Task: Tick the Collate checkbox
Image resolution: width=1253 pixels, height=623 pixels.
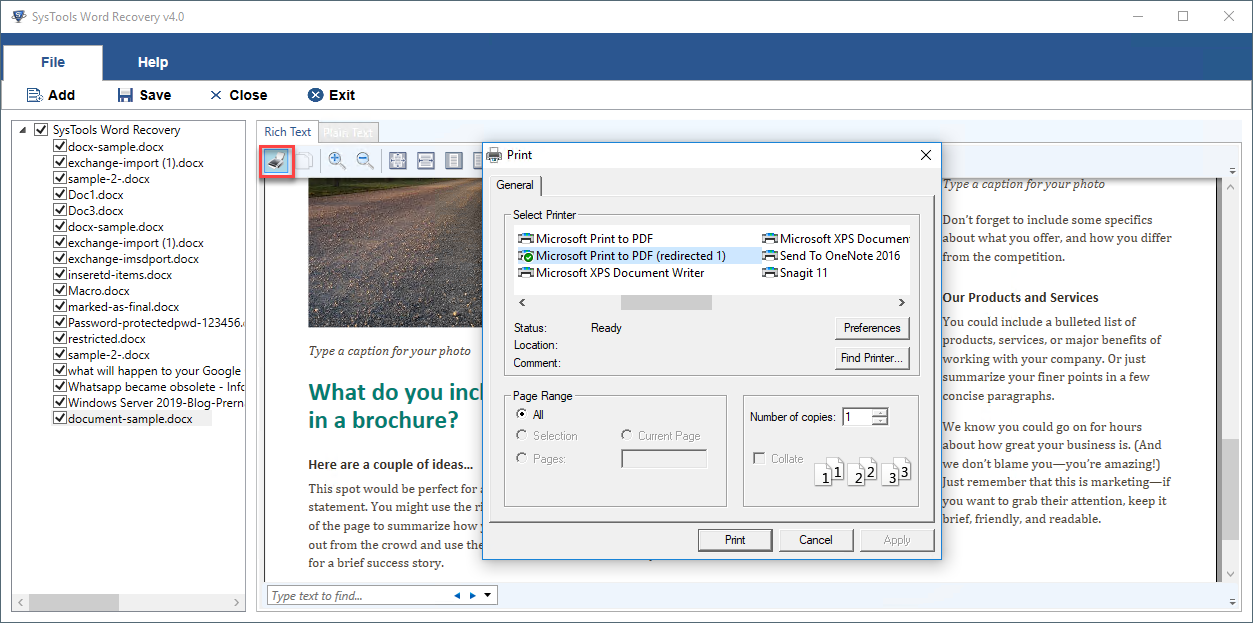Action: point(758,458)
